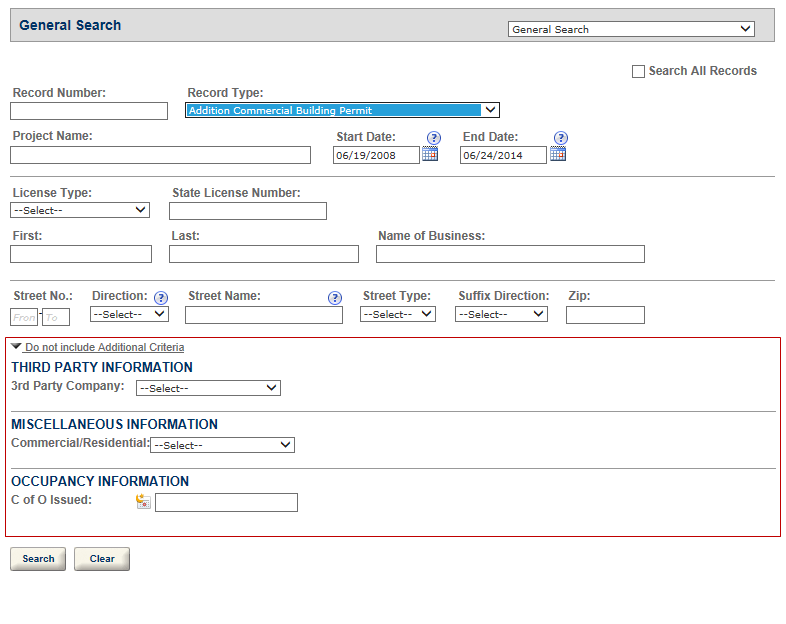
Task: Click the Project Name text field
Action: [x=160, y=155]
